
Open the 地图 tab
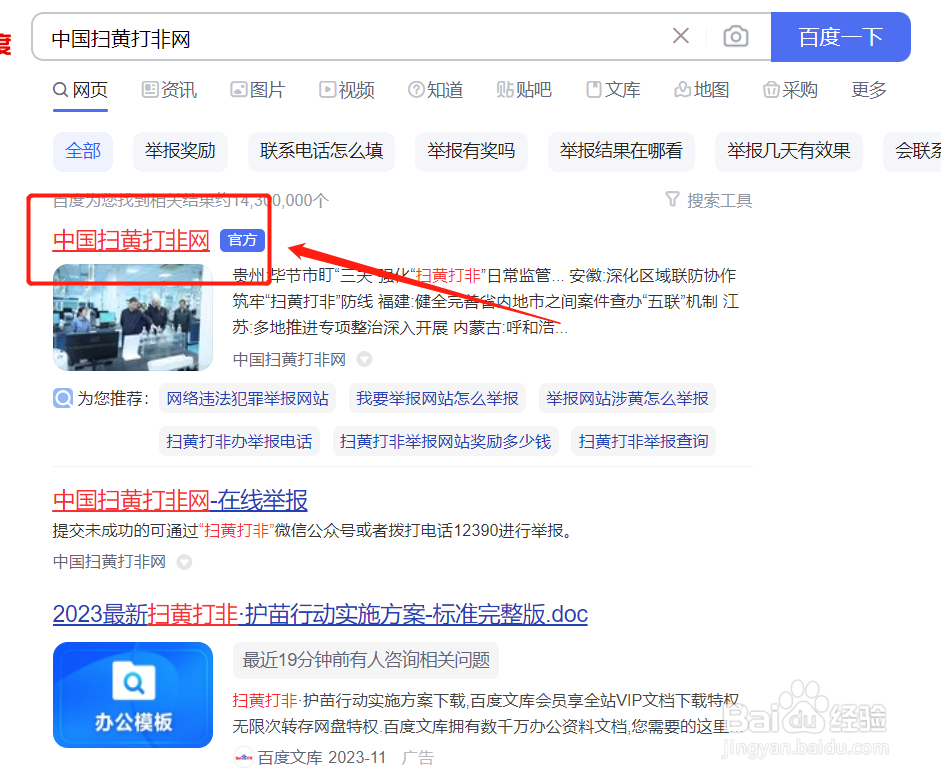click(702, 91)
